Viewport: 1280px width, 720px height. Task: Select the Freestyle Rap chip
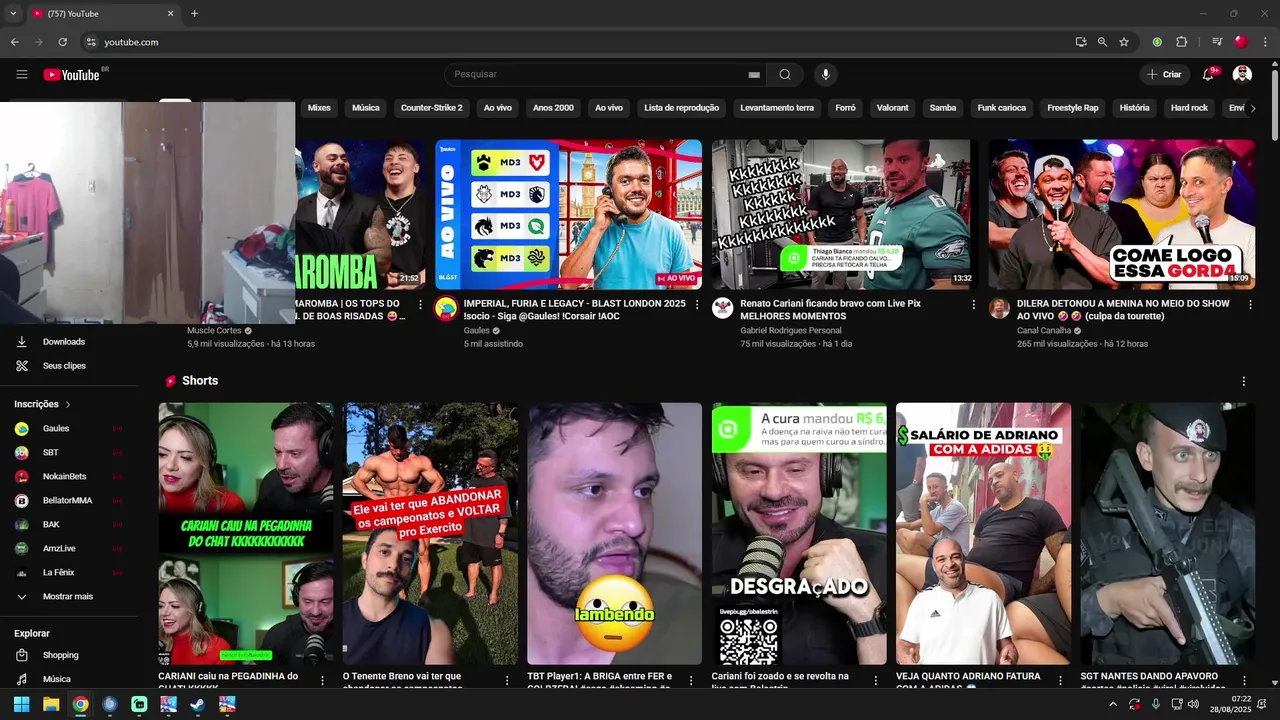(1073, 108)
